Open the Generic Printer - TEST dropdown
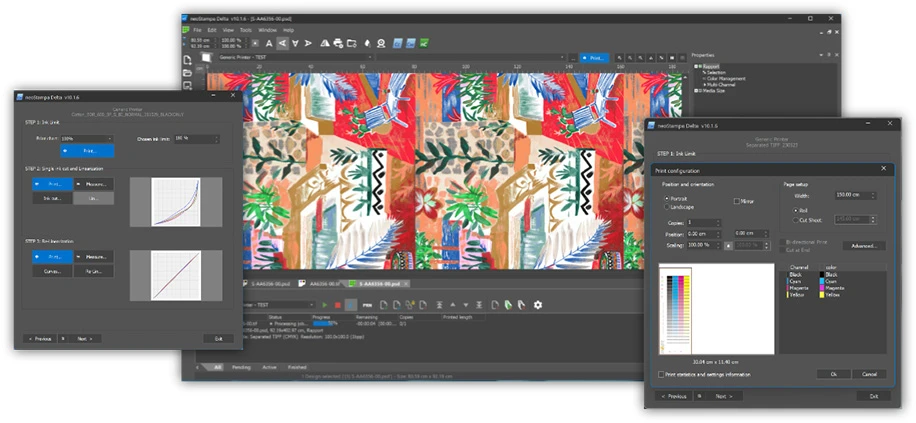The image size is (916, 423). pyautogui.click(x=295, y=57)
